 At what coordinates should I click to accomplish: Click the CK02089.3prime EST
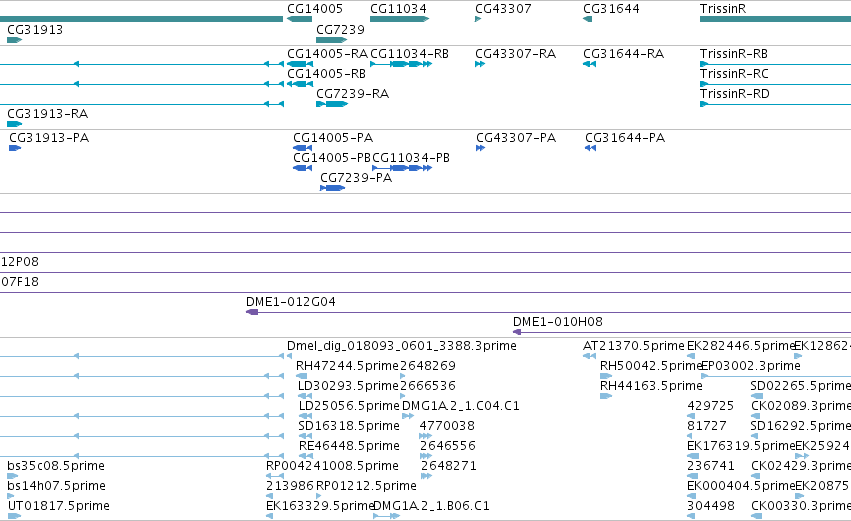[x=755, y=416]
